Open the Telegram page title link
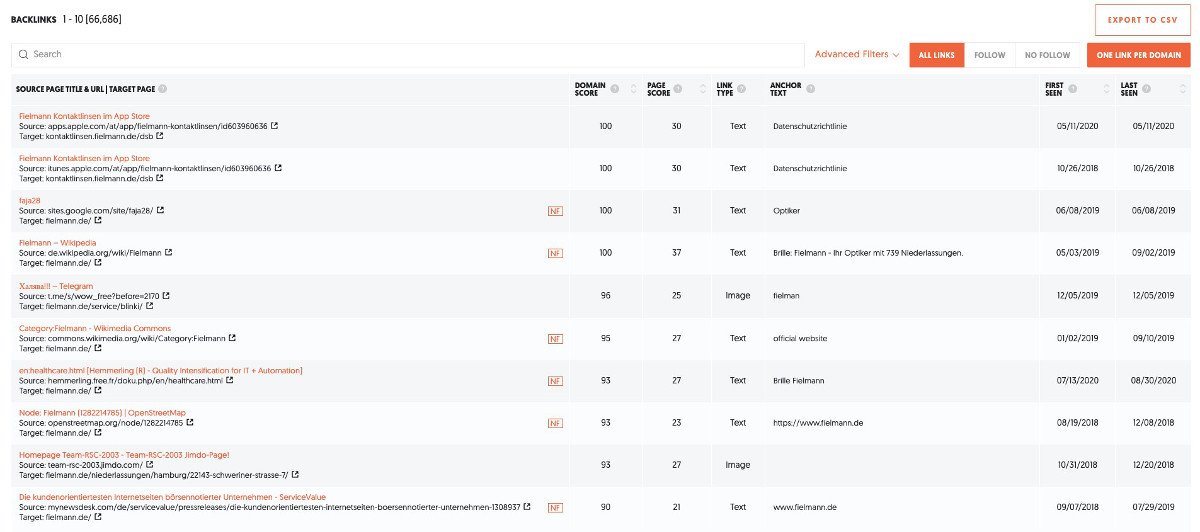Screen dimensions: 1200x532 click(x=56, y=286)
